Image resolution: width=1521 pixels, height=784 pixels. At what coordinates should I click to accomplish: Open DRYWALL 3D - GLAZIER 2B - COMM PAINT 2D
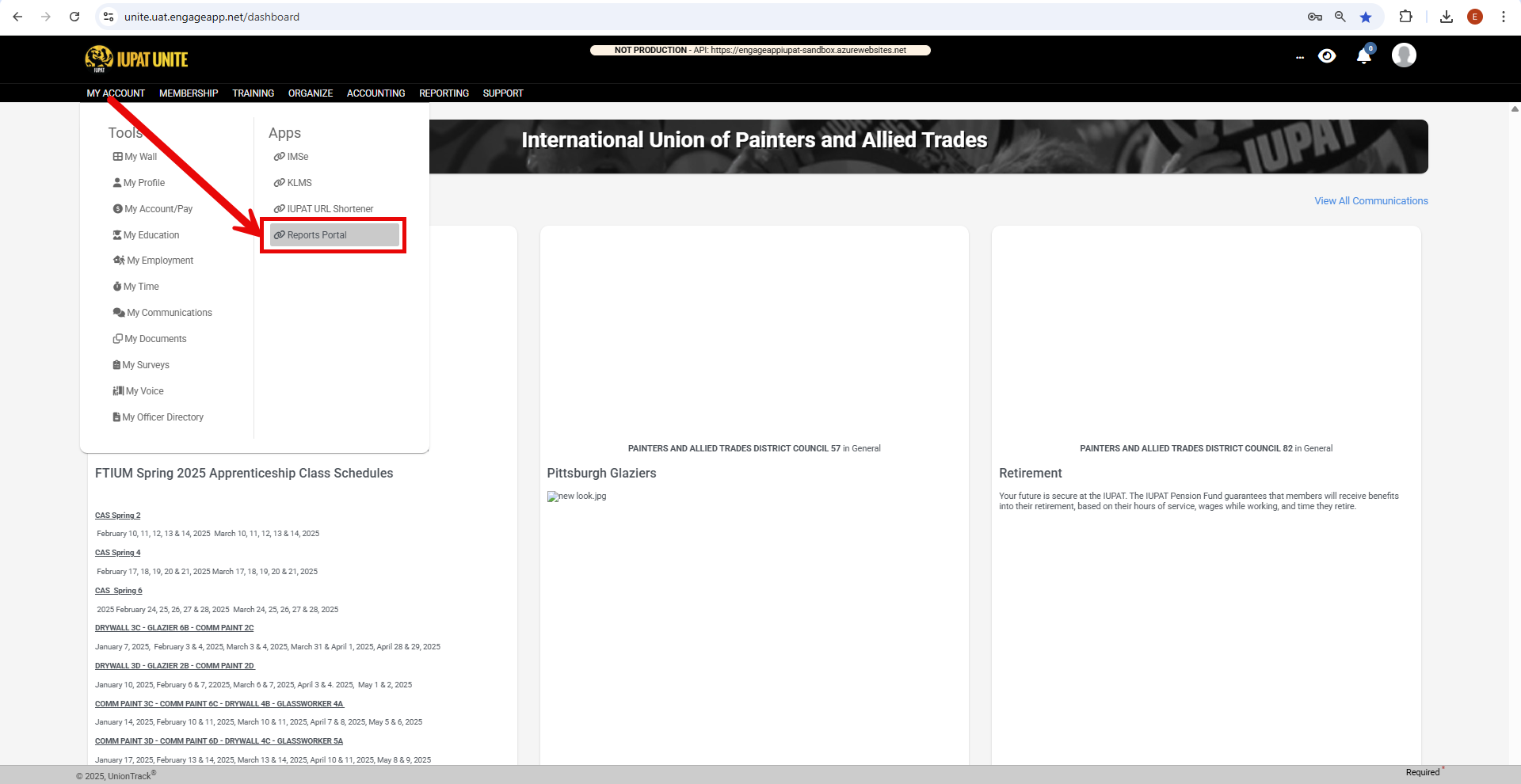(x=175, y=666)
